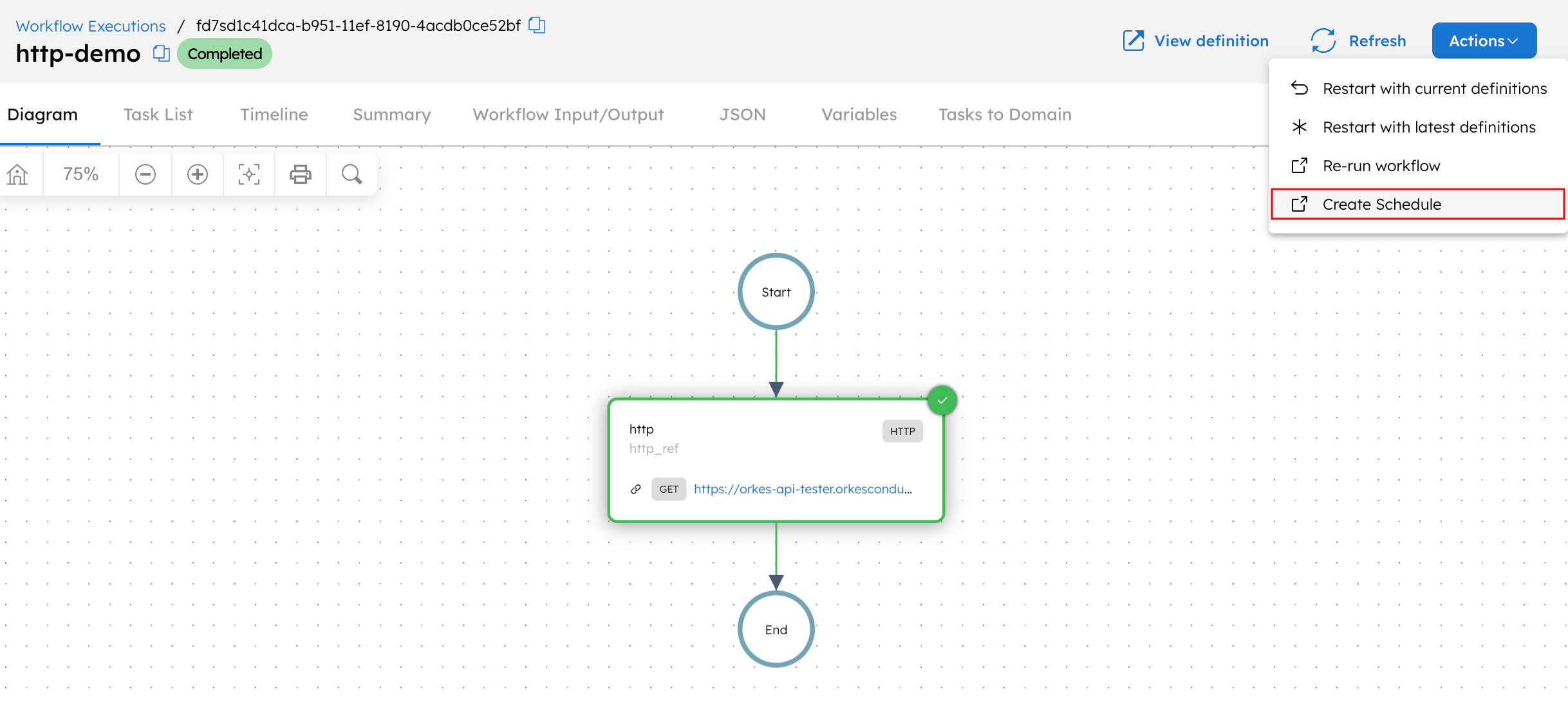Image resolution: width=1568 pixels, height=707 pixels.
Task: Zoom out with the minus icon
Action: pyautogui.click(x=145, y=174)
